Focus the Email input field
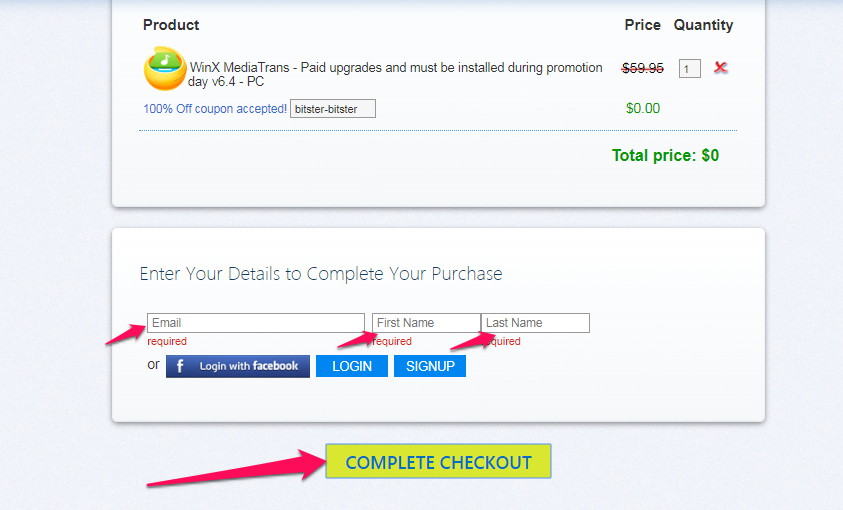Screen dimensions: 843x510 click(x=256, y=323)
